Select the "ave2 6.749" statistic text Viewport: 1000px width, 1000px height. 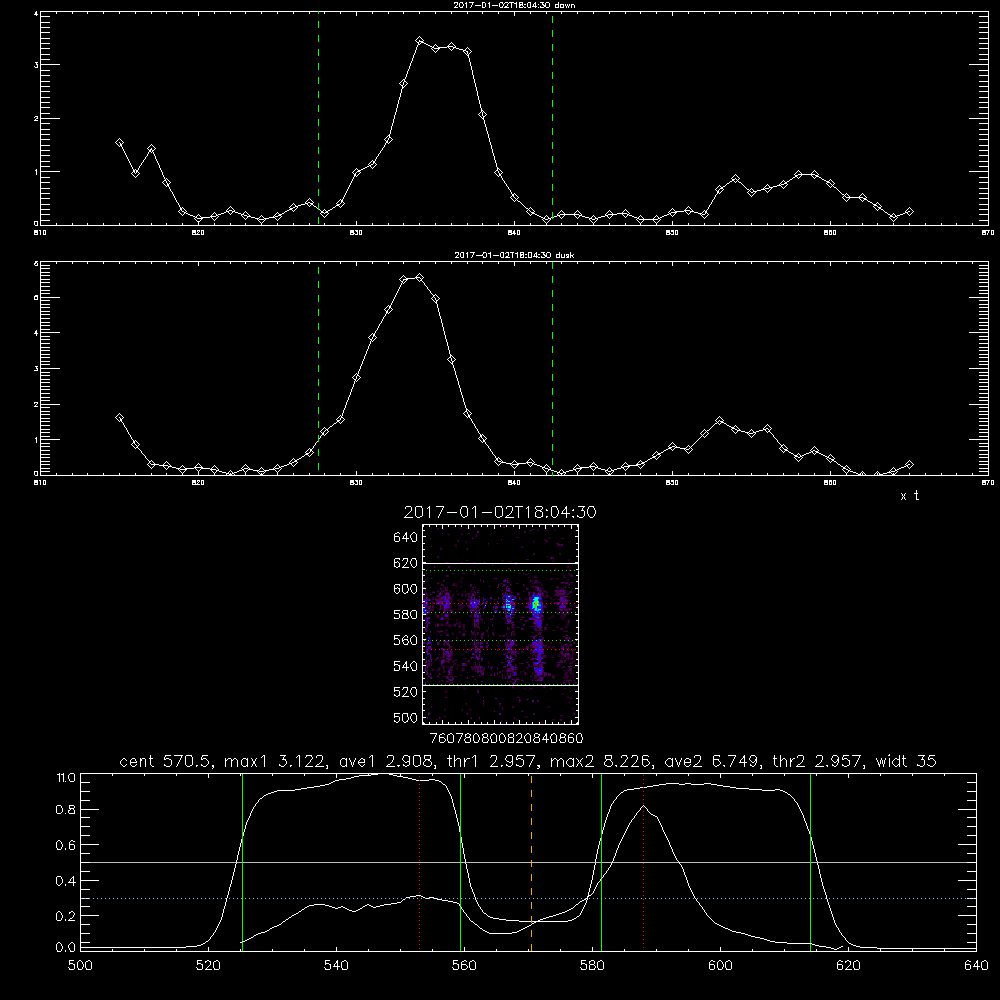711,761
